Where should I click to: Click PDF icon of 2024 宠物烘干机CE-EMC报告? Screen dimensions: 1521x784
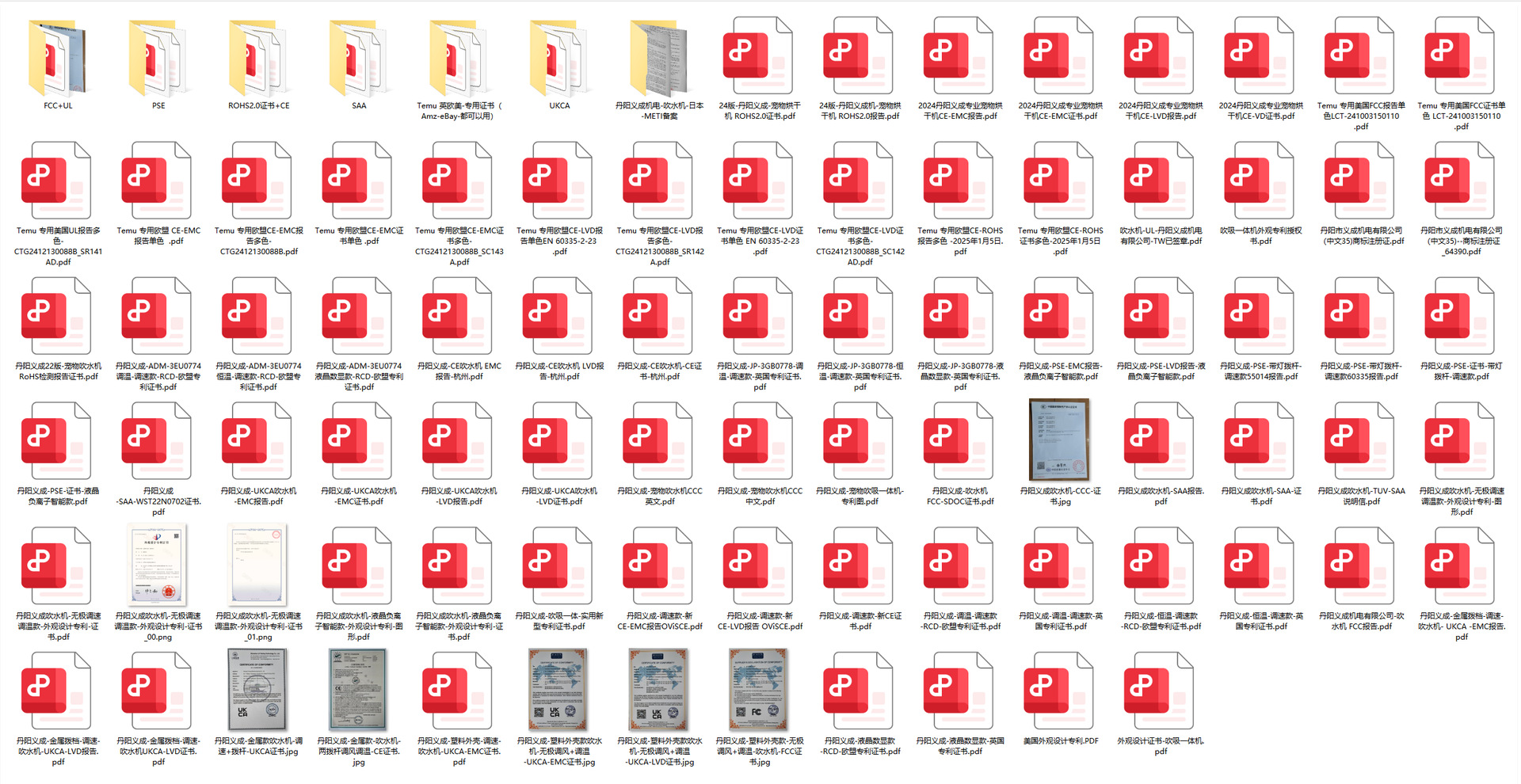tap(960, 57)
